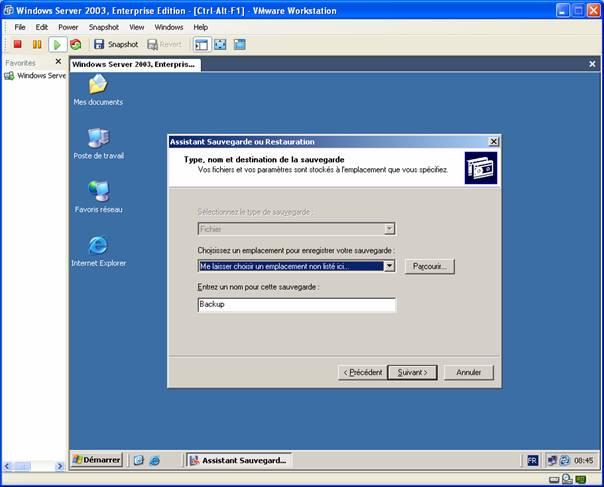The height and width of the screenshot is (487, 604).
Task: Click the VMware title bar application icon
Action: click(8, 10)
